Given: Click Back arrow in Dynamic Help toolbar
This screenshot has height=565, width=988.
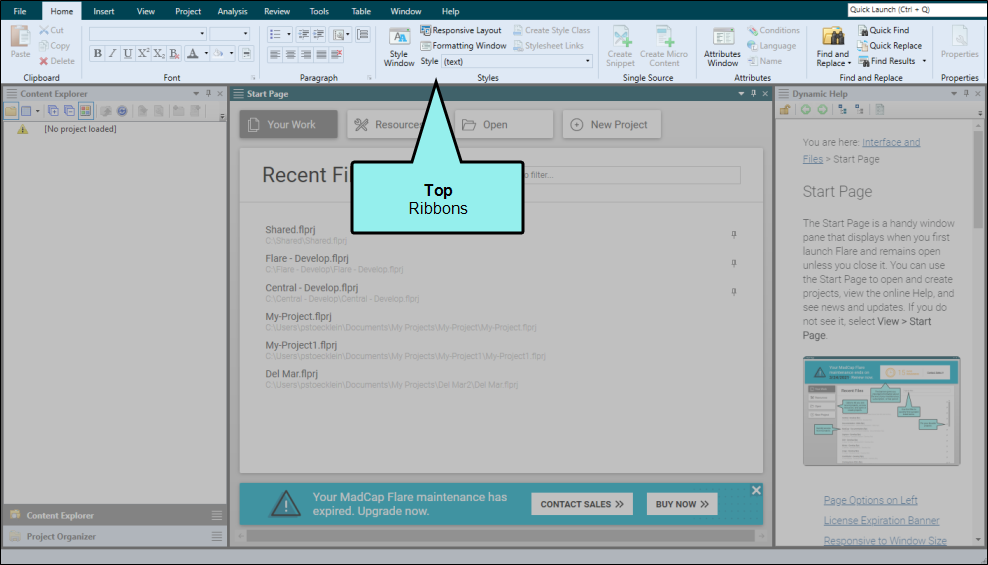Looking at the screenshot, I should 806,110.
